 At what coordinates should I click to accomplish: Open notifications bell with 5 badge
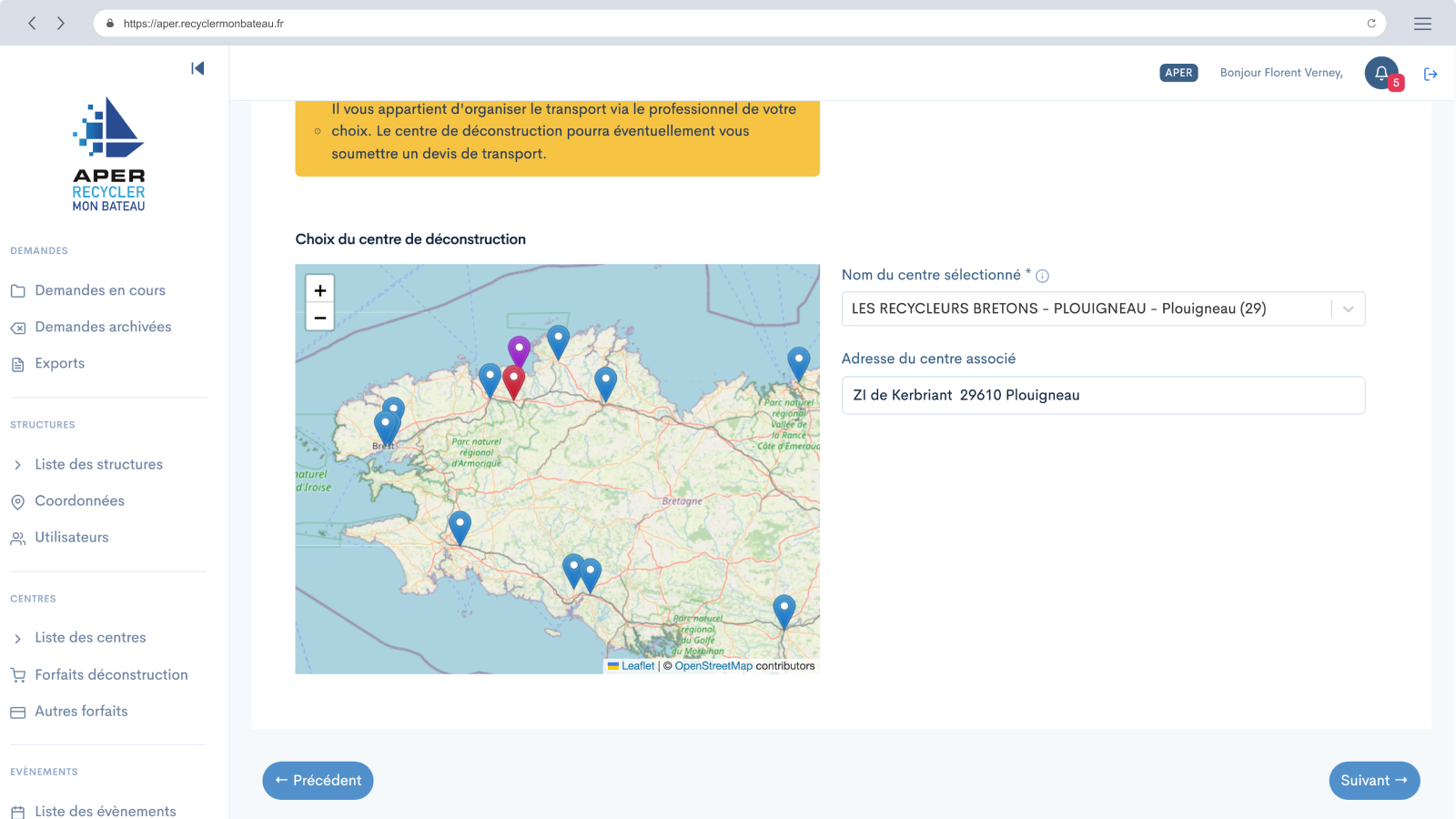click(1381, 73)
